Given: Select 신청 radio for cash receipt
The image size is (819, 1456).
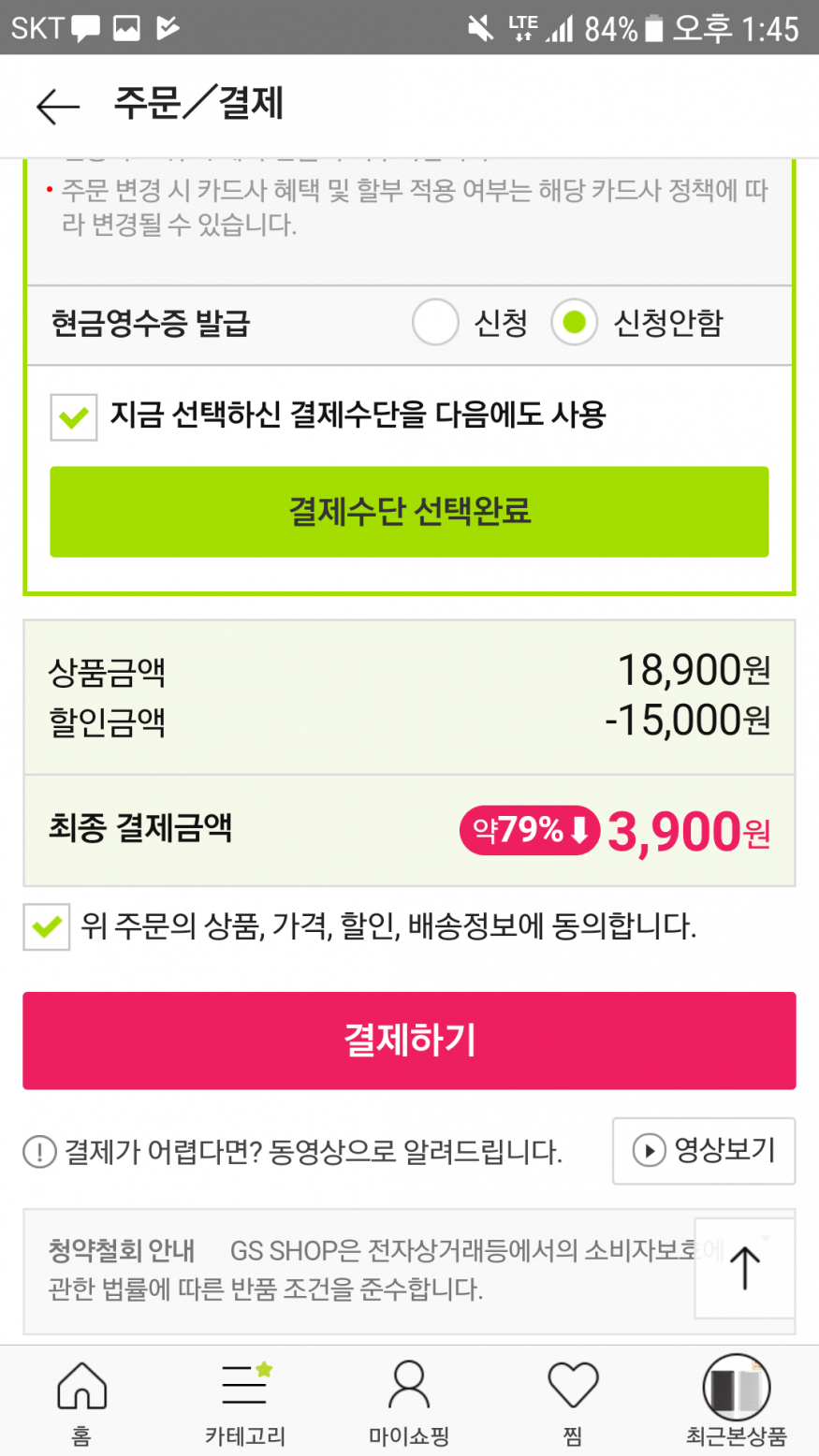Looking at the screenshot, I should 435,323.
